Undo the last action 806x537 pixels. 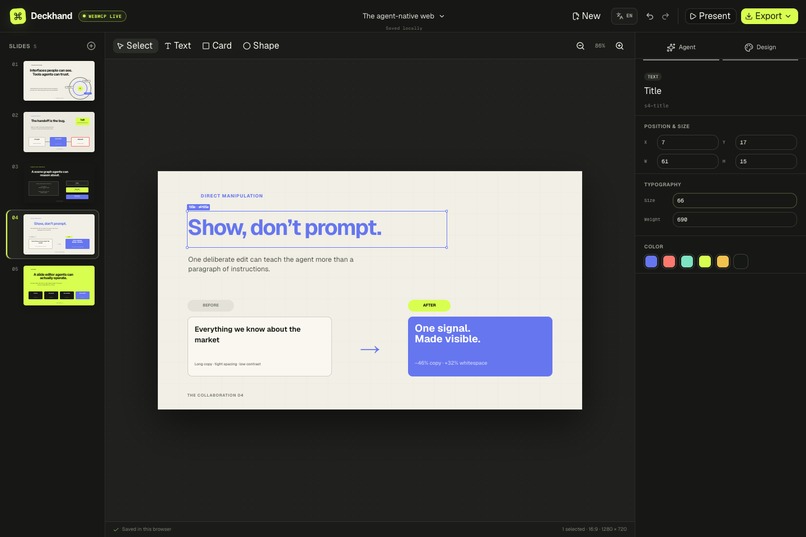[x=650, y=16]
